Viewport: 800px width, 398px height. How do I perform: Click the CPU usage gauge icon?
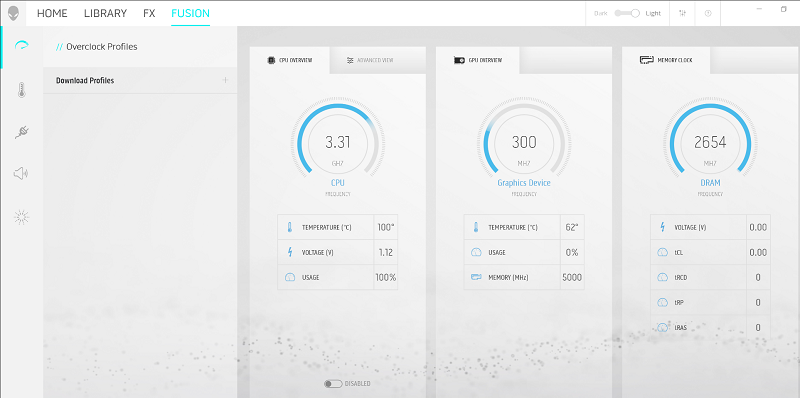pyautogui.click(x=290, y=277)
